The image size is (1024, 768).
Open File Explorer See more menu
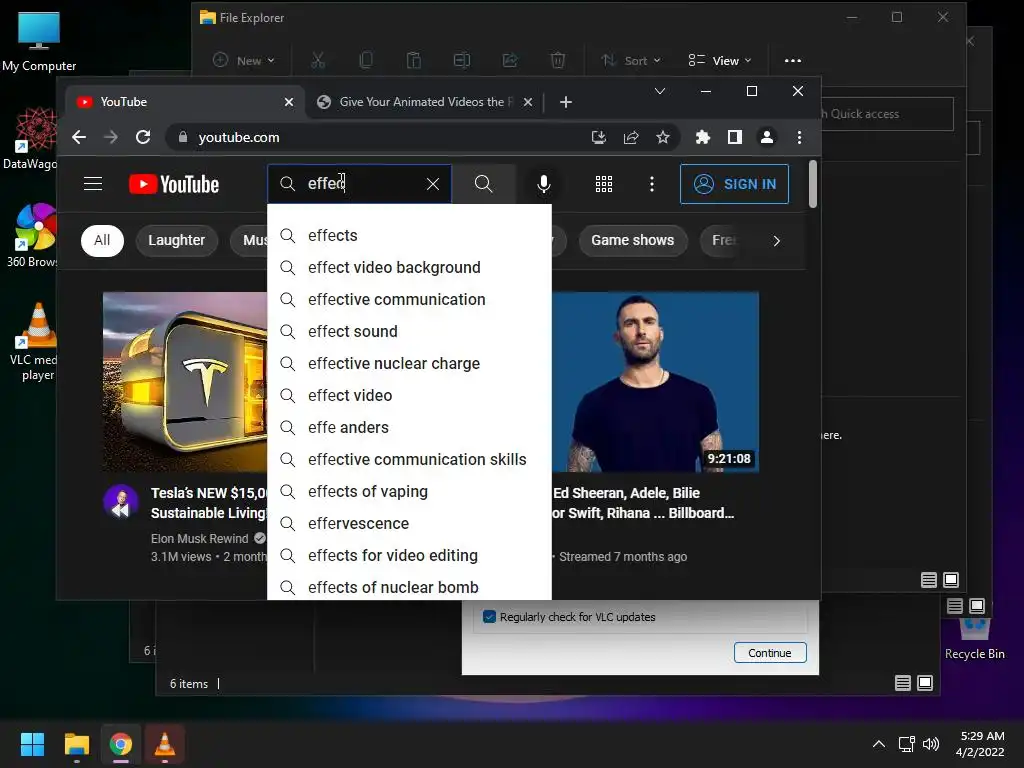793,61
